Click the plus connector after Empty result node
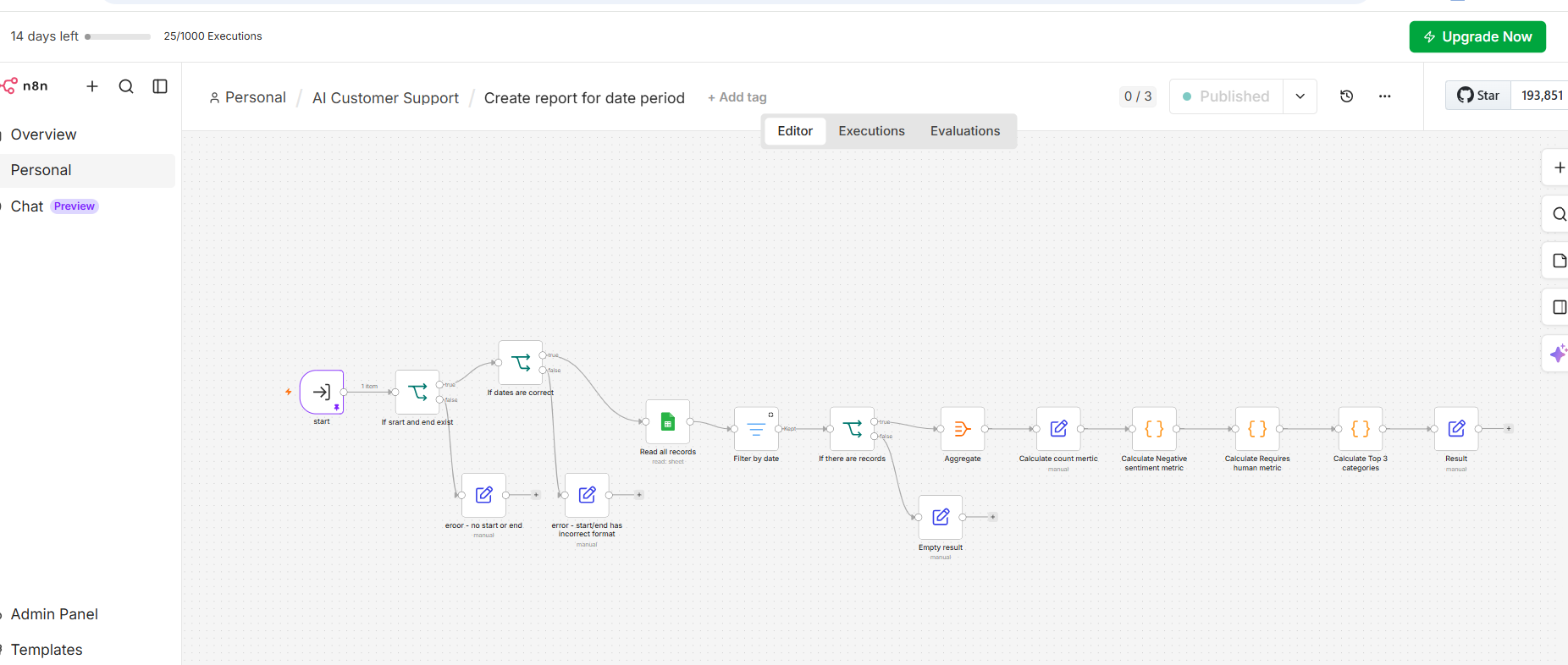1568x665 pixels. point(993,517)
